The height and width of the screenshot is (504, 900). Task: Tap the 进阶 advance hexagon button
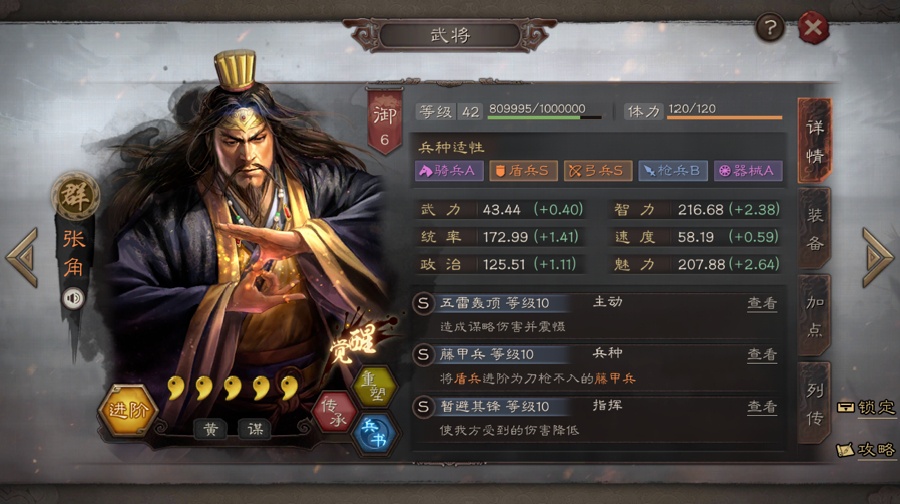click(127, 410)
